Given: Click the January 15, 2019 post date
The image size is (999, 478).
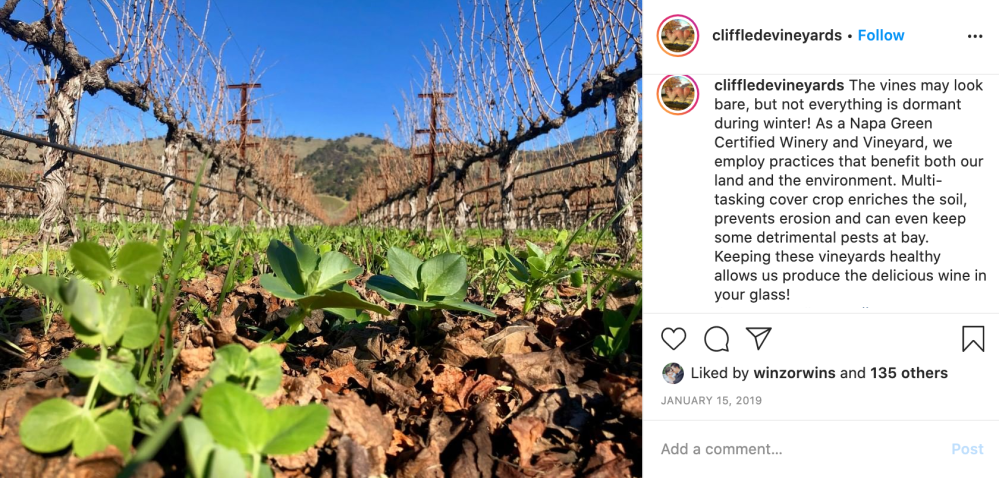Looking at the screenshot, I should pos(711,401).
